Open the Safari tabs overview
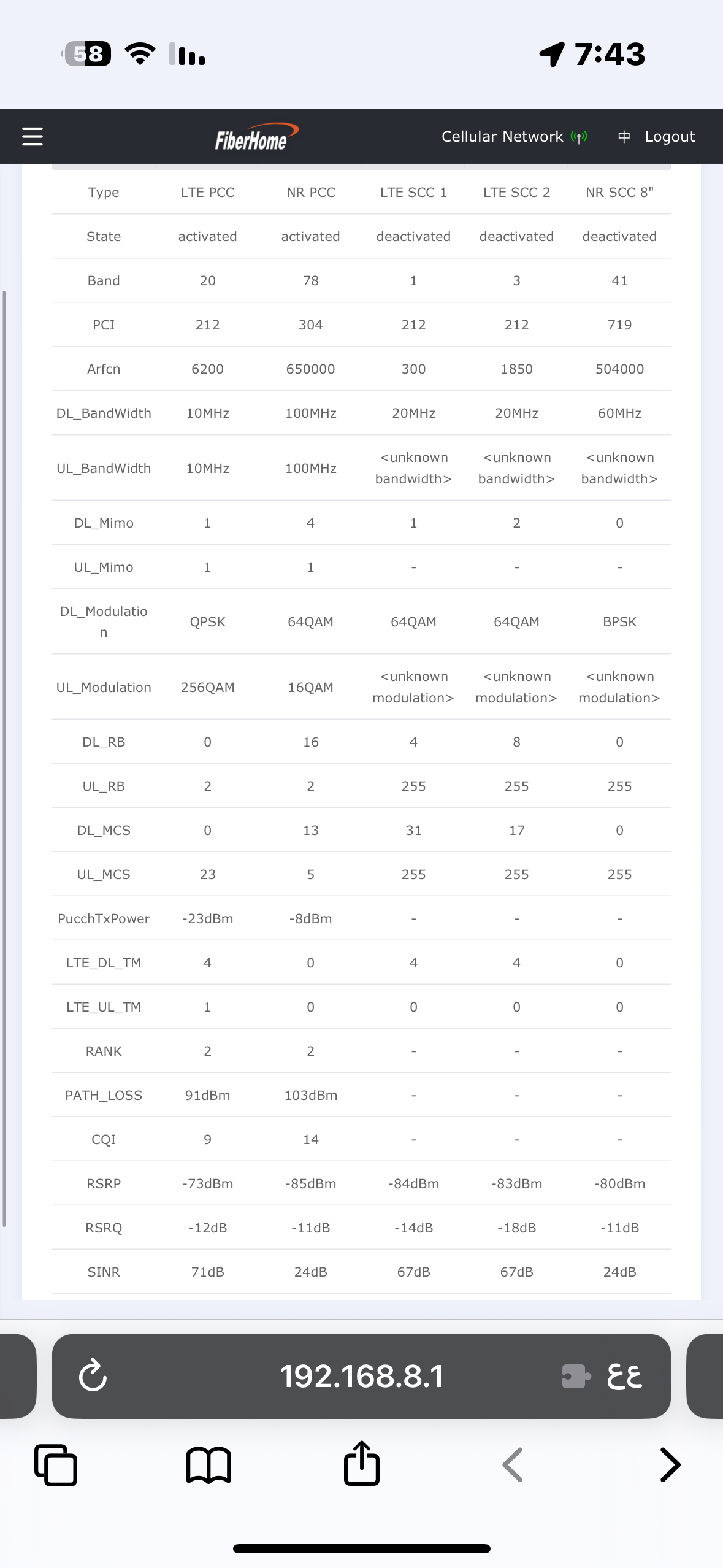The height and width of the screenshot is (1568, 723). [x=56, y=1465]
